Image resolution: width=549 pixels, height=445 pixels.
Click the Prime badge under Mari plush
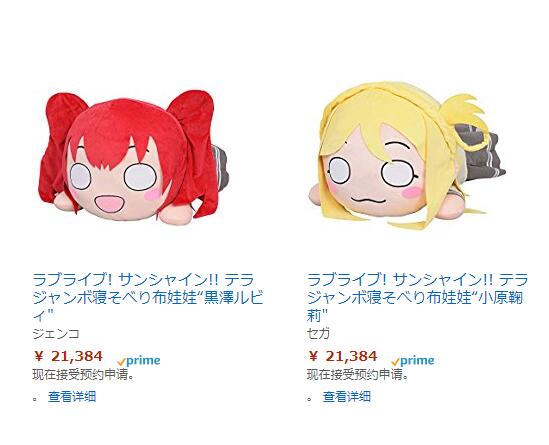413,361
